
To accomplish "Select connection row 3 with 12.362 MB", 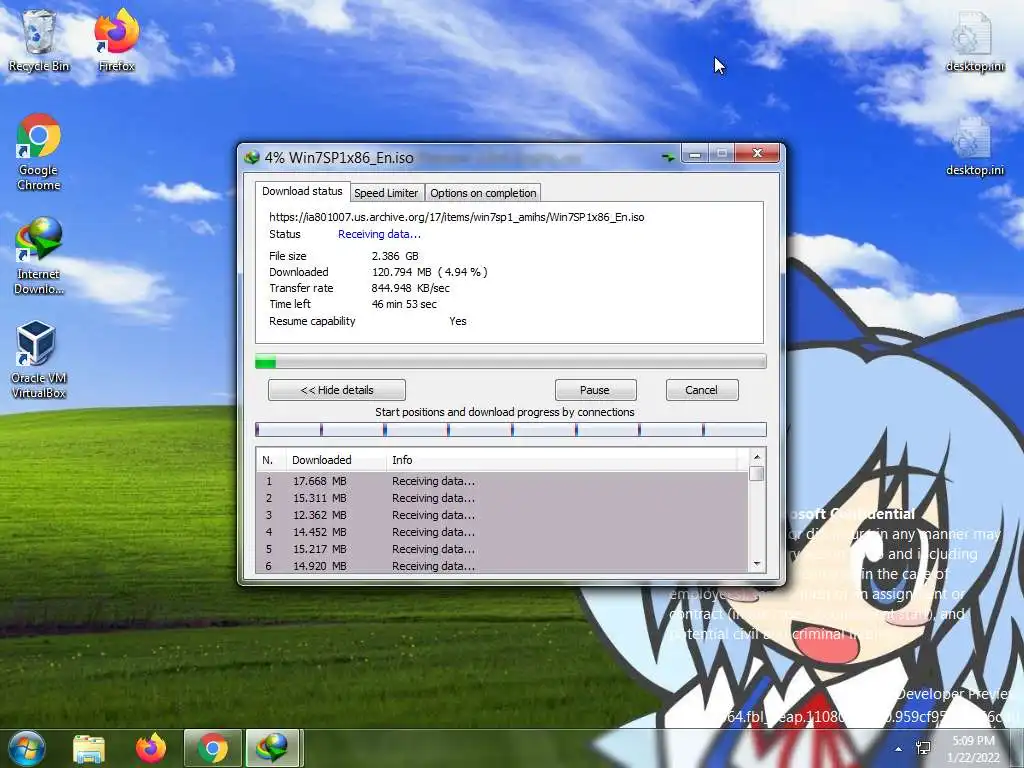I will pyautogui.click(x=502, y=515).
